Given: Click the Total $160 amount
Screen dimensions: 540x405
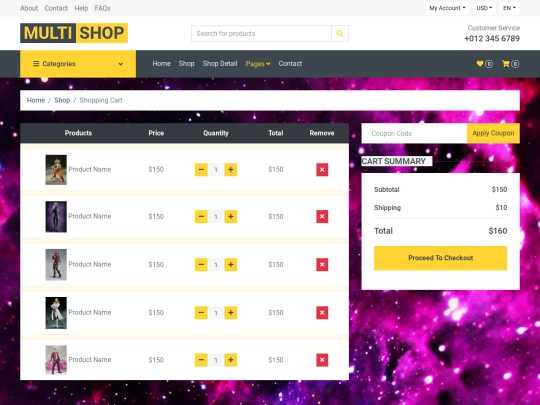Looking at the screenshot, I should [498, 231].
